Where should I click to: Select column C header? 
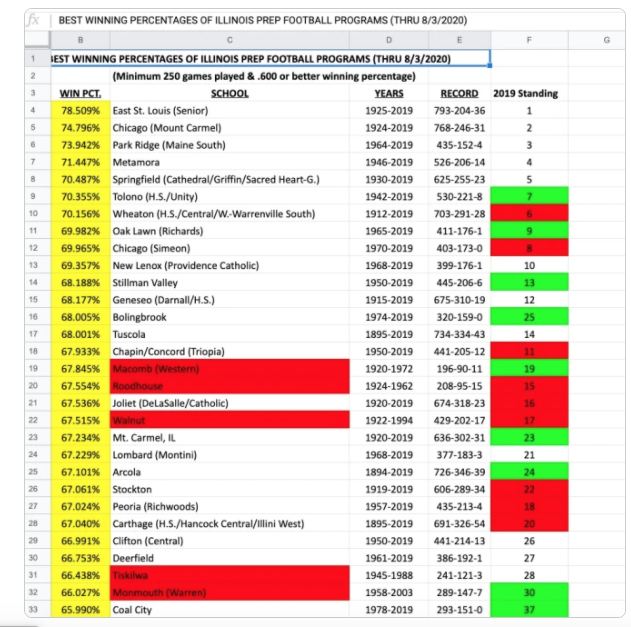pos(229,40)
